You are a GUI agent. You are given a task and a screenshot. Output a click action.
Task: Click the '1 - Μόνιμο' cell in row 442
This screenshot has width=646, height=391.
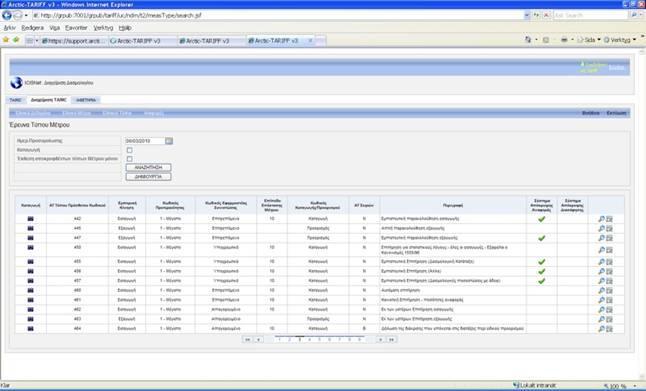(x=170, y=219)
